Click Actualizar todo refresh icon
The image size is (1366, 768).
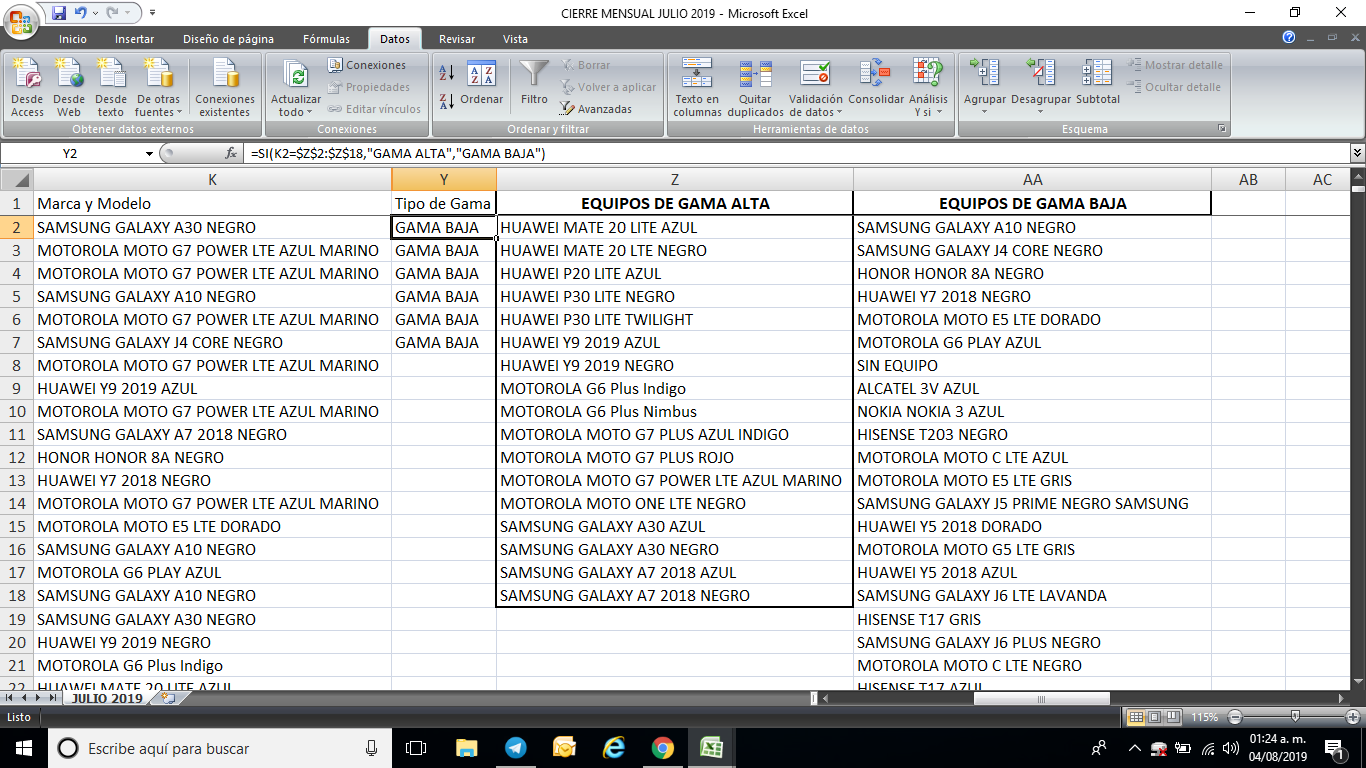coord(296,75)
